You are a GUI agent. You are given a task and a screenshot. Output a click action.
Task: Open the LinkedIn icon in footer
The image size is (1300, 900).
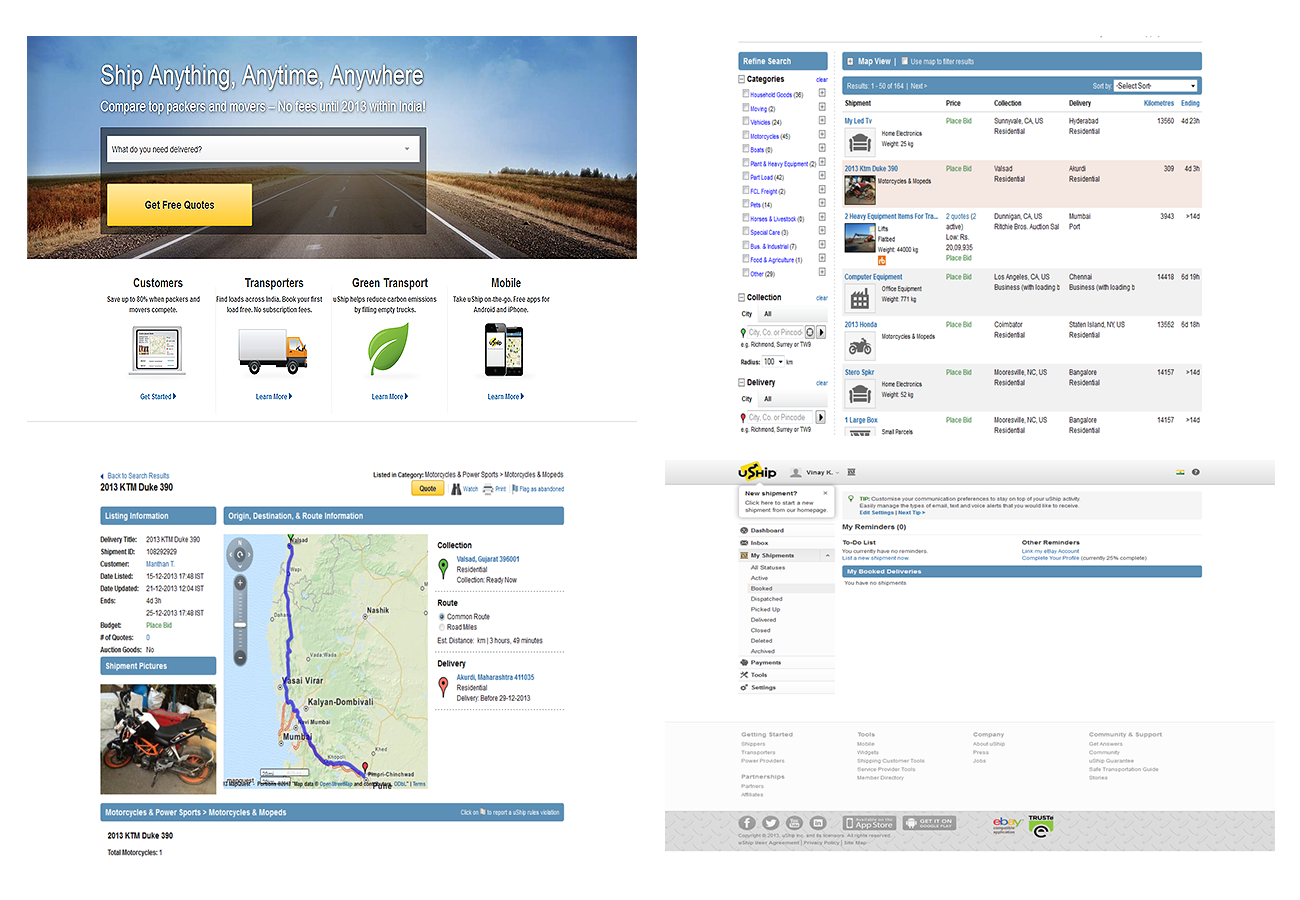(820, 823)
